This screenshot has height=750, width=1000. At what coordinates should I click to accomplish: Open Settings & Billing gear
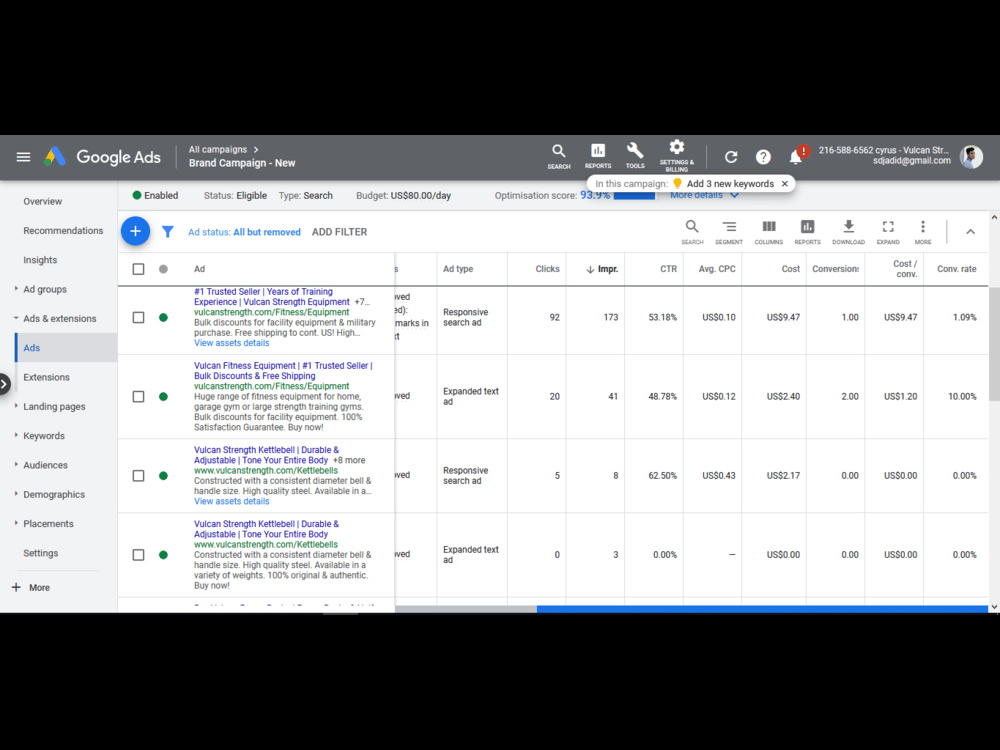(677, 156)
